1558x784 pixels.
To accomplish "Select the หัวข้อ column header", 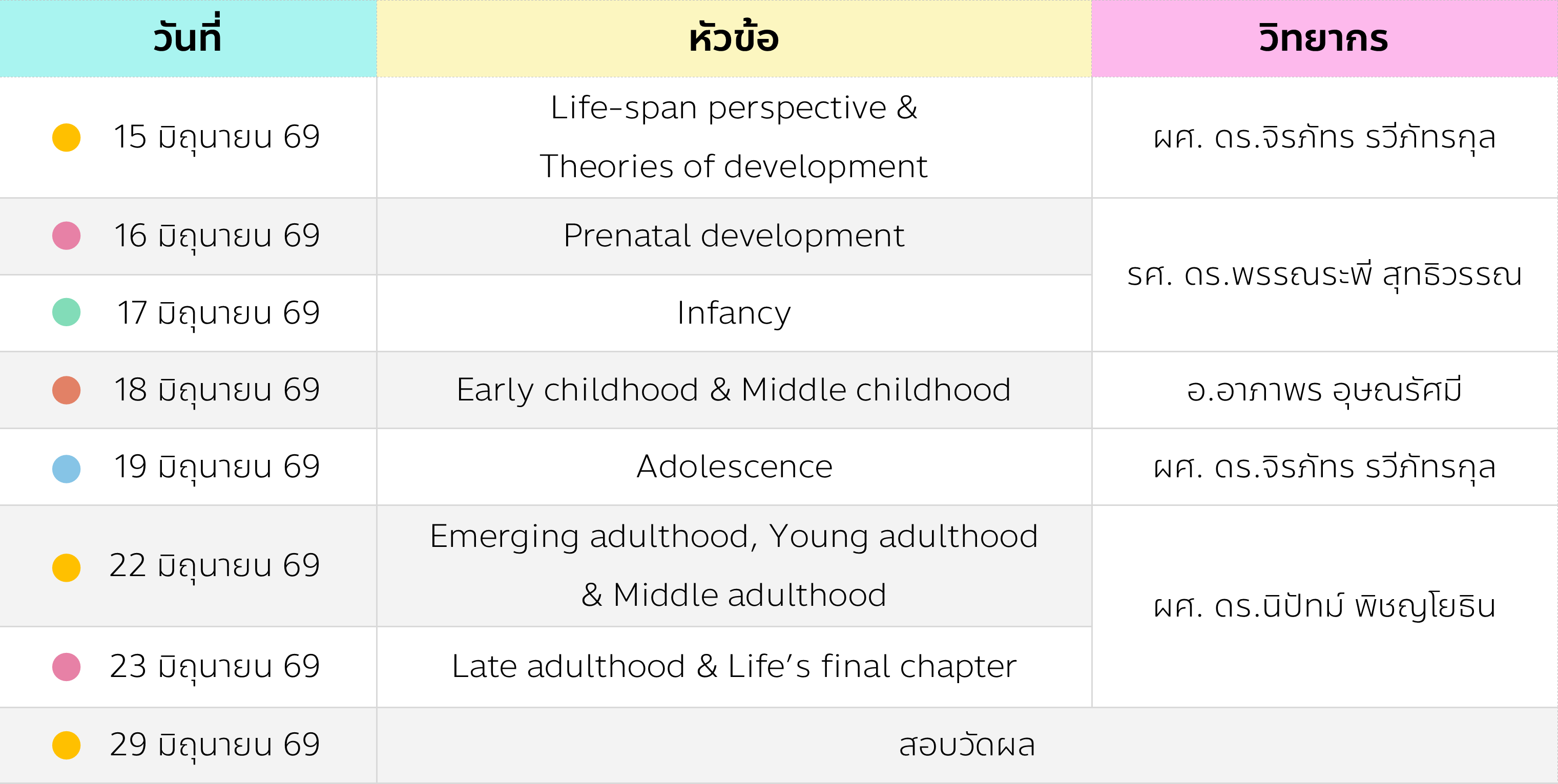I will coord(734,38).
